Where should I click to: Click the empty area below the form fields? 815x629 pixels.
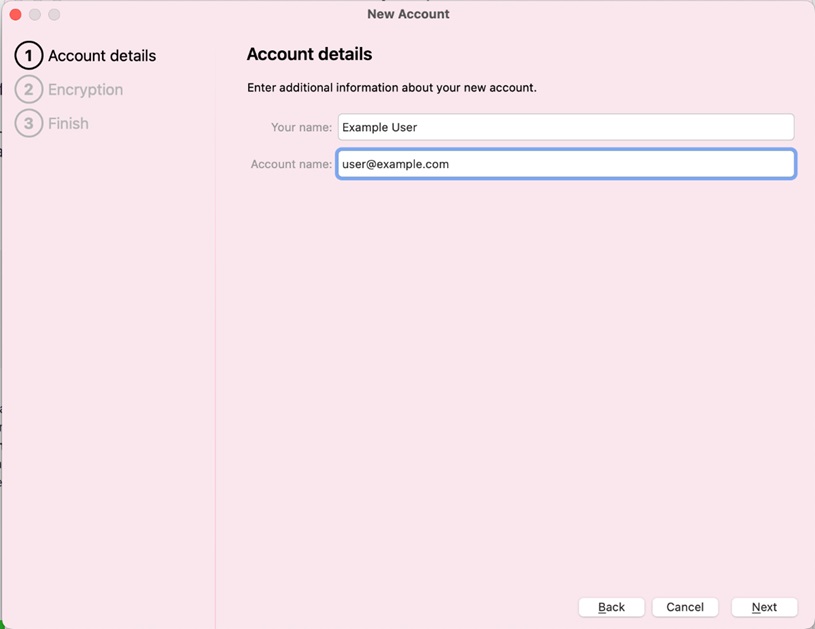tap(515, 380)
